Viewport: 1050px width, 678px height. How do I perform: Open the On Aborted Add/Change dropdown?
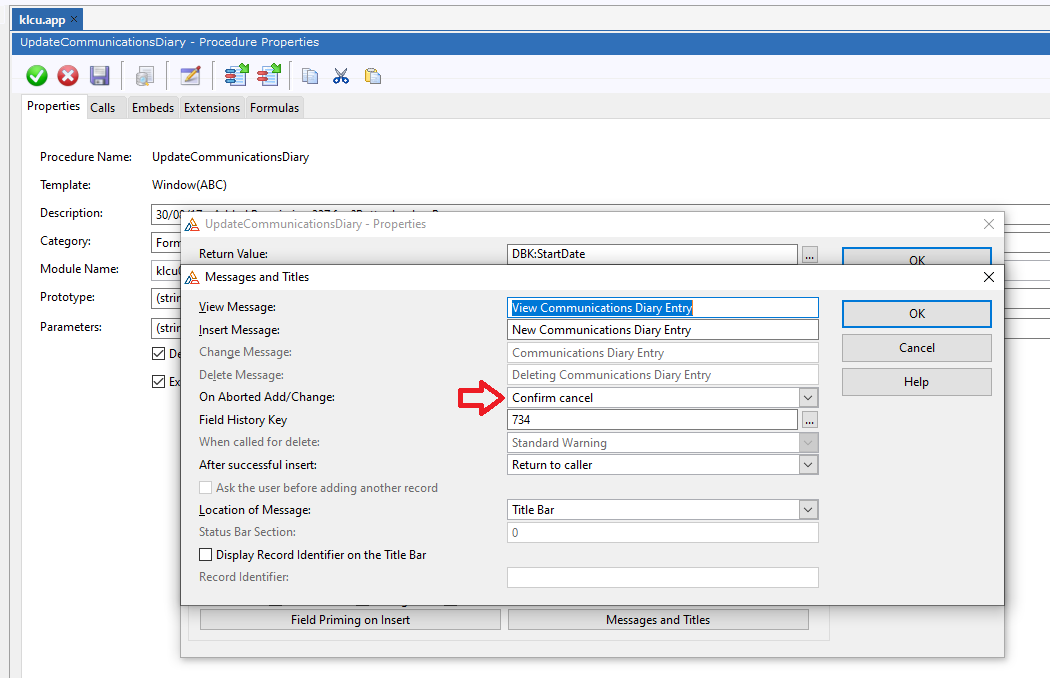click(x=808, y=398)
